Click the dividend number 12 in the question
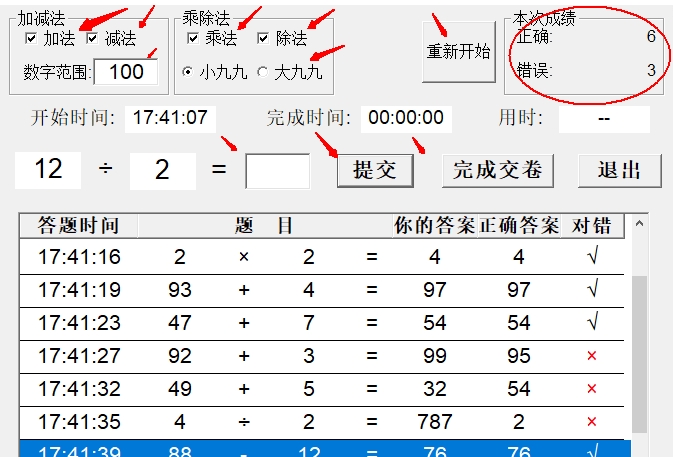The height and width of the screenshot is (457, 673). point(48,170)
